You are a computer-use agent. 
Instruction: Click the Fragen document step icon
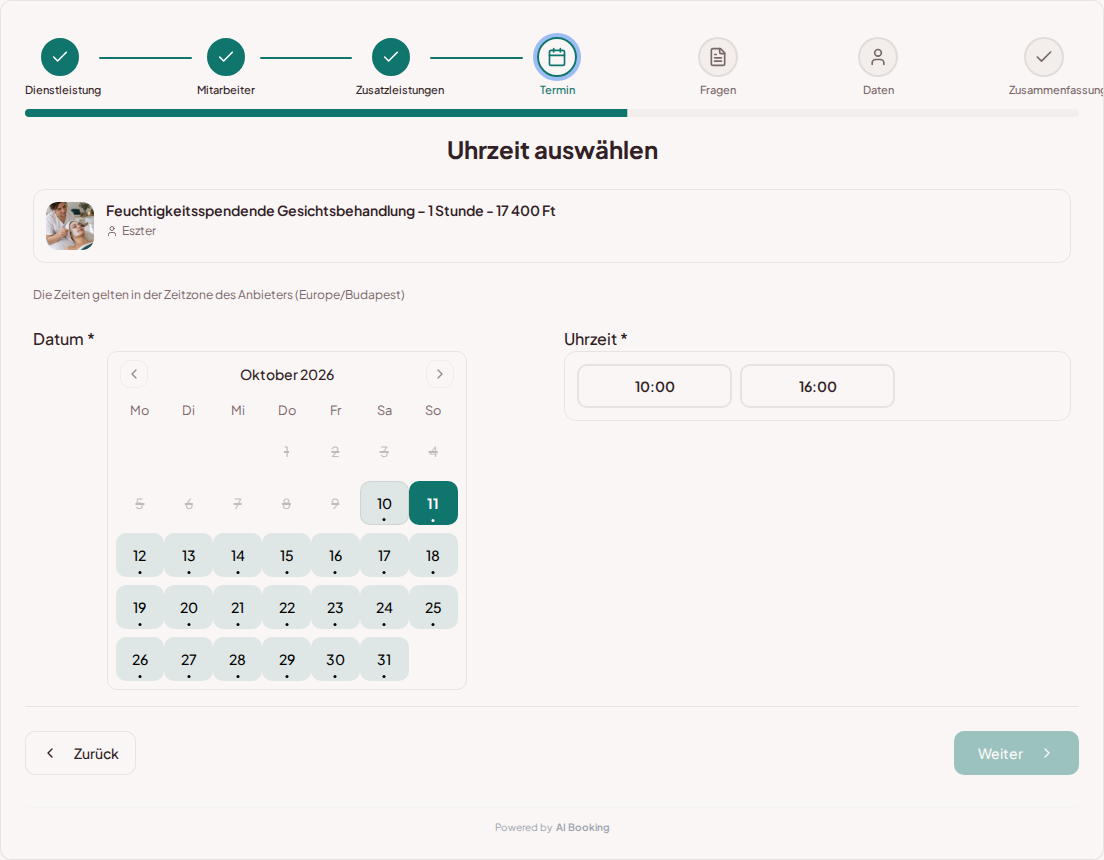717,57
